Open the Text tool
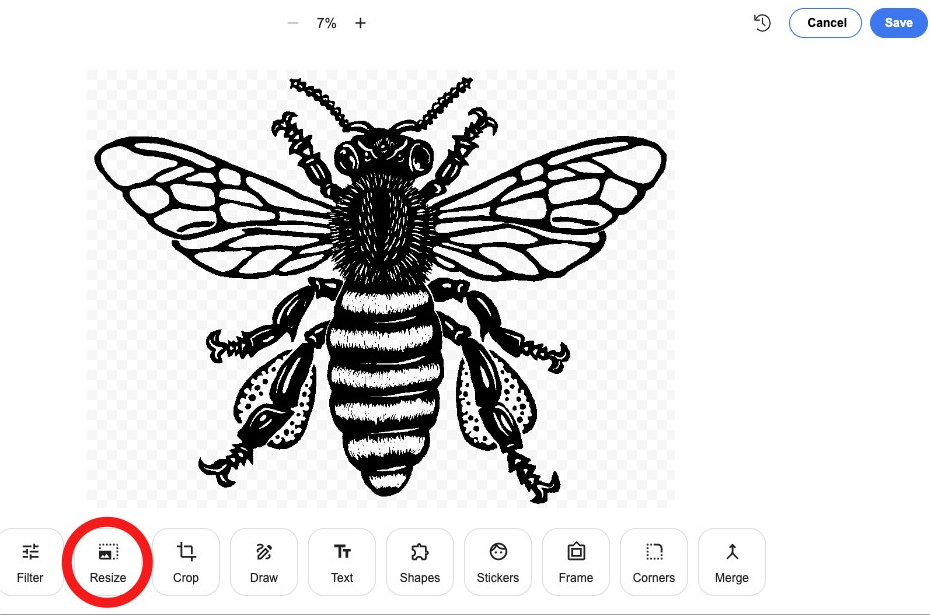This screenshot has width=930, height=615. click(x=342, y=562)
